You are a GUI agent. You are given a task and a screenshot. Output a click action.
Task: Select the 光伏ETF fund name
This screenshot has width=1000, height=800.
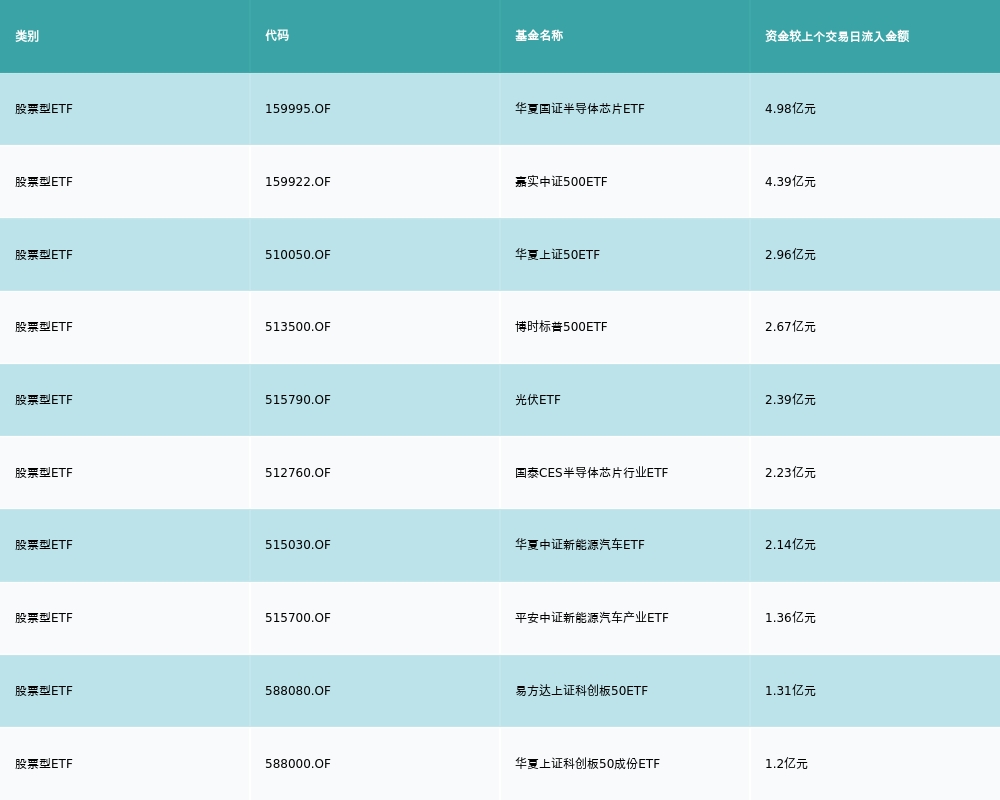[x=538, y=400]
